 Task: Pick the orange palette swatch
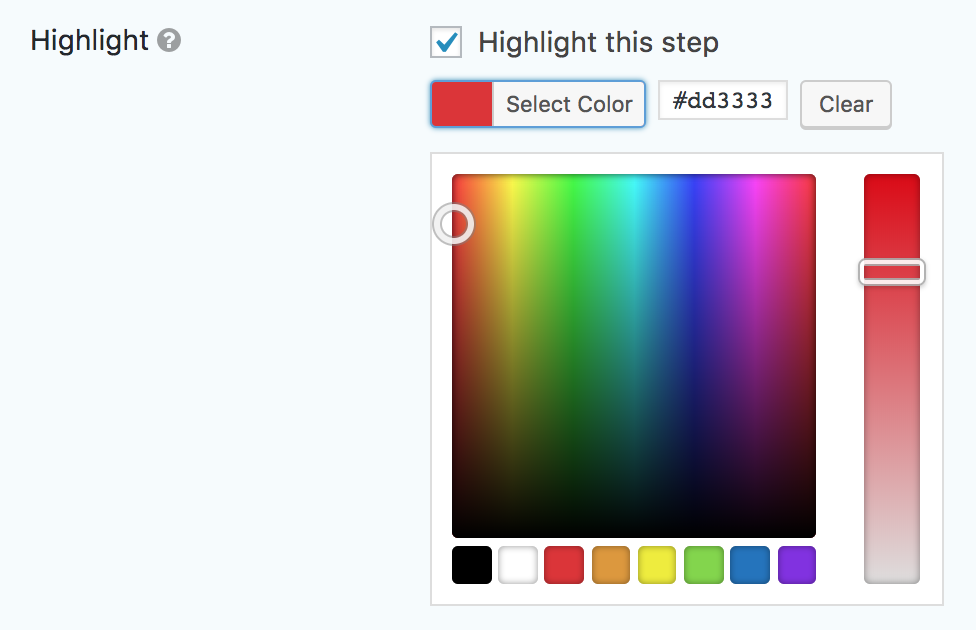[x=611, y=565]
